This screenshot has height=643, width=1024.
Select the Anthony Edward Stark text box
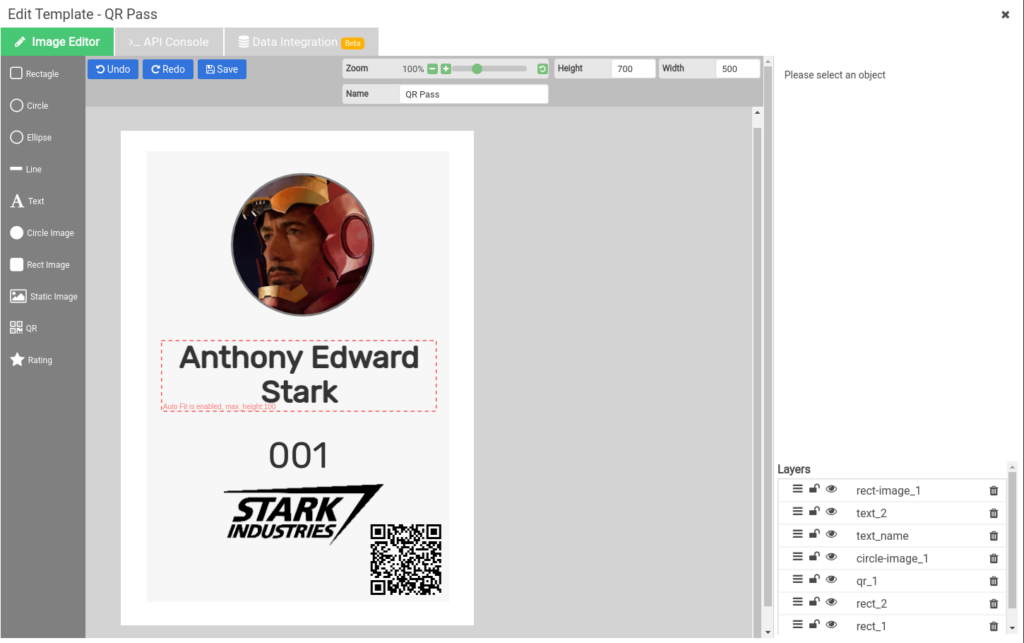pos(299,375)
